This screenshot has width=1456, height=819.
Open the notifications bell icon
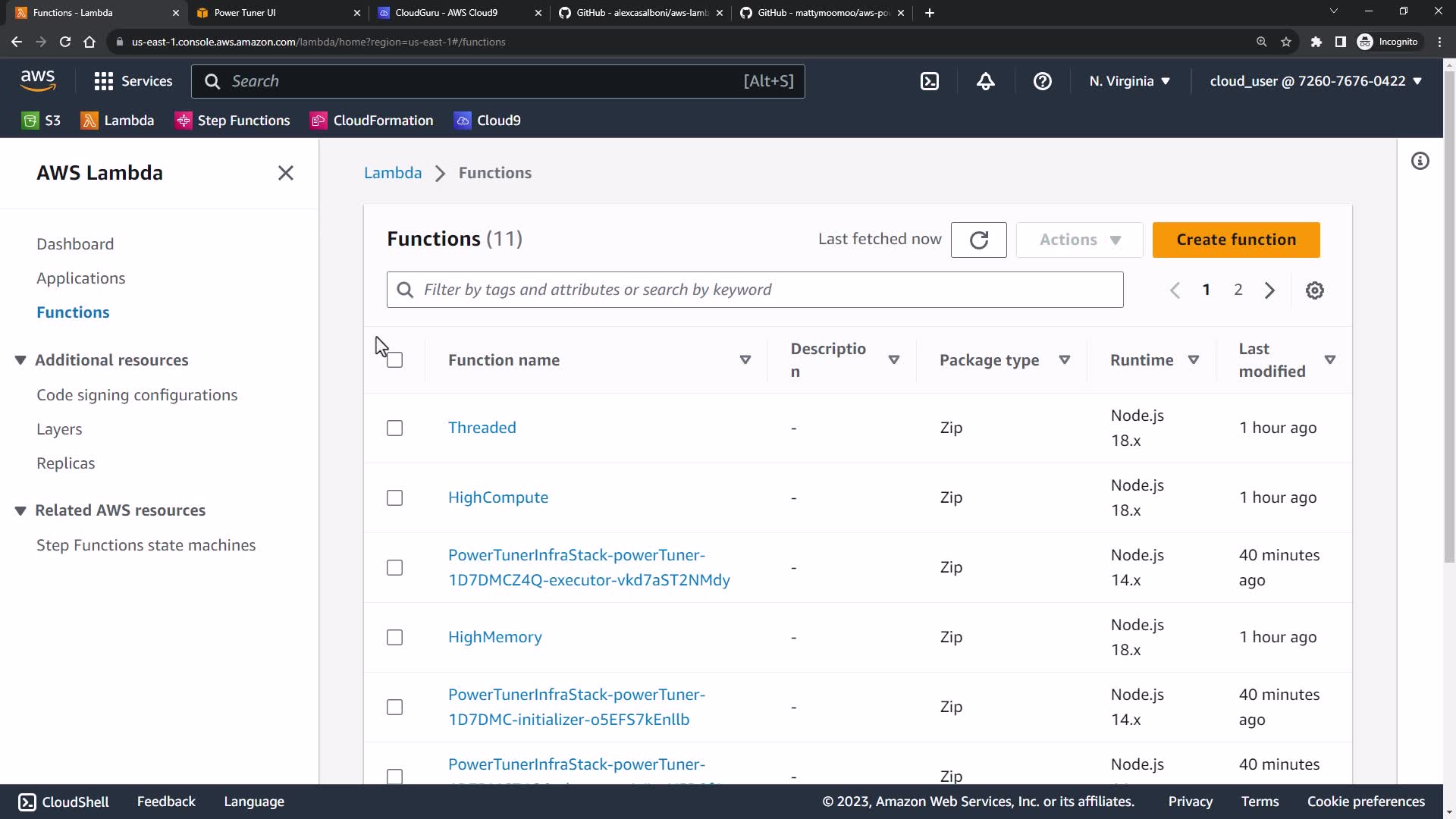click(x=986, y=81)
